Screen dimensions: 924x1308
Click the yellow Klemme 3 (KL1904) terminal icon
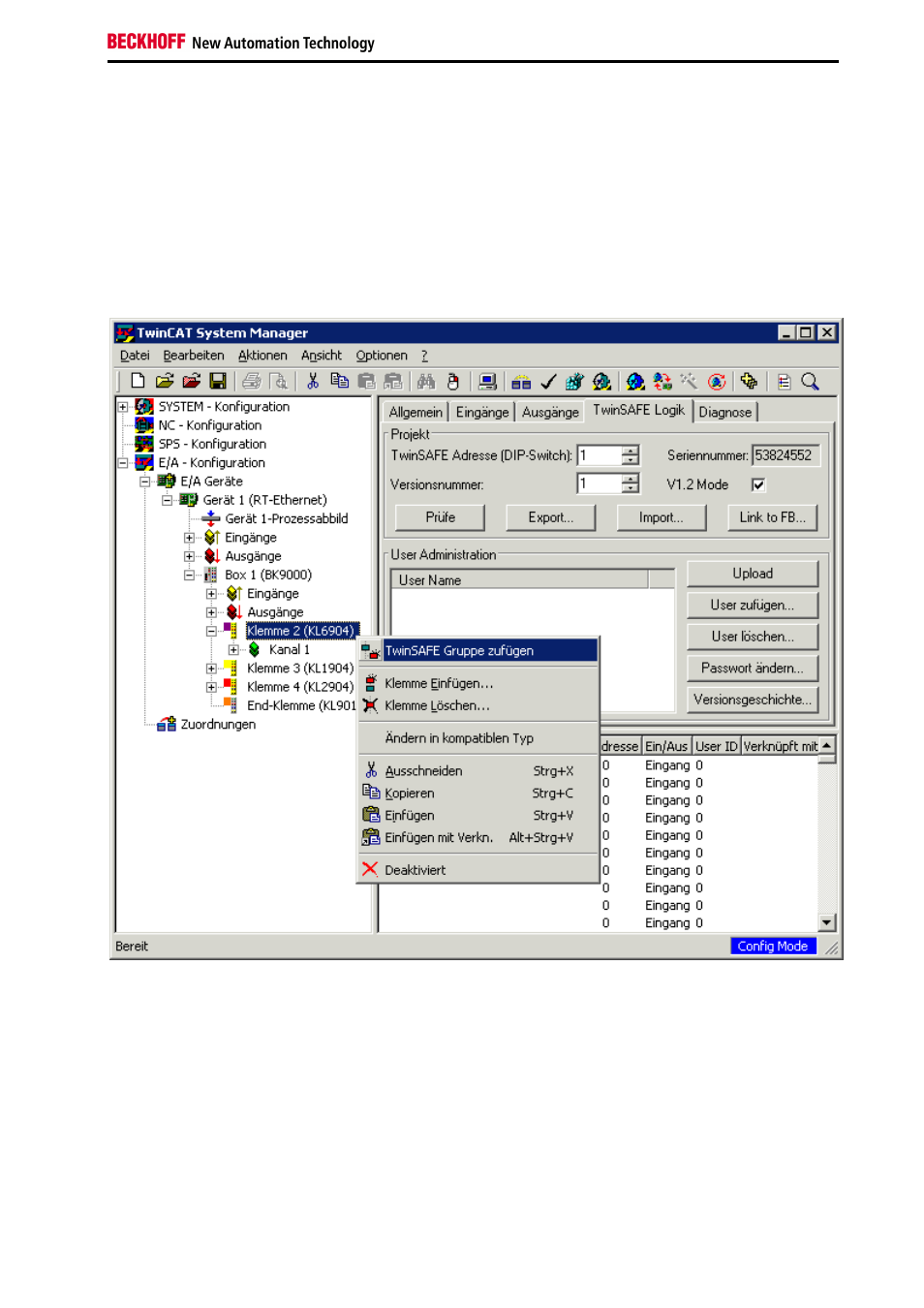[231, 668]
